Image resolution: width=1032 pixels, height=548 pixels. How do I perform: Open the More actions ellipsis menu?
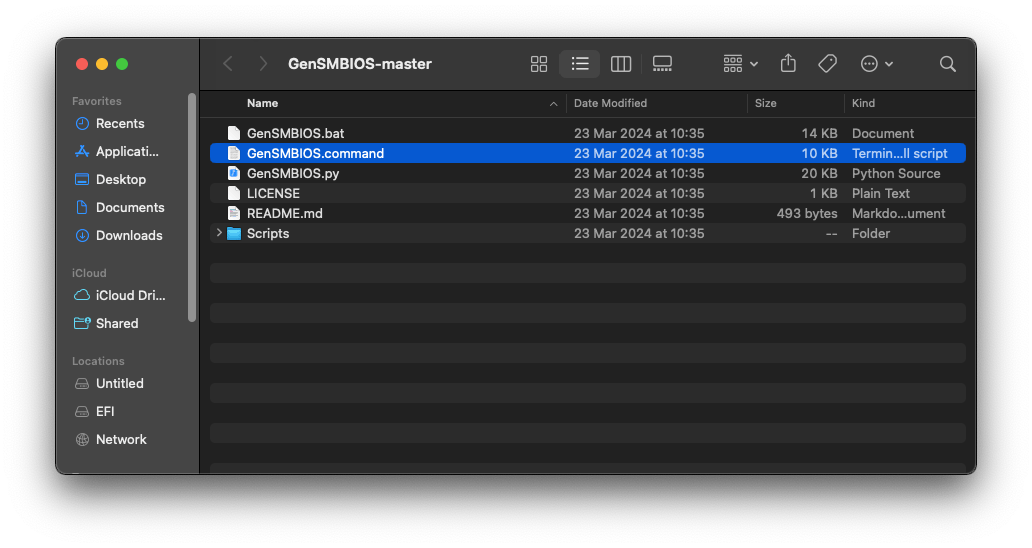(876, 64)
